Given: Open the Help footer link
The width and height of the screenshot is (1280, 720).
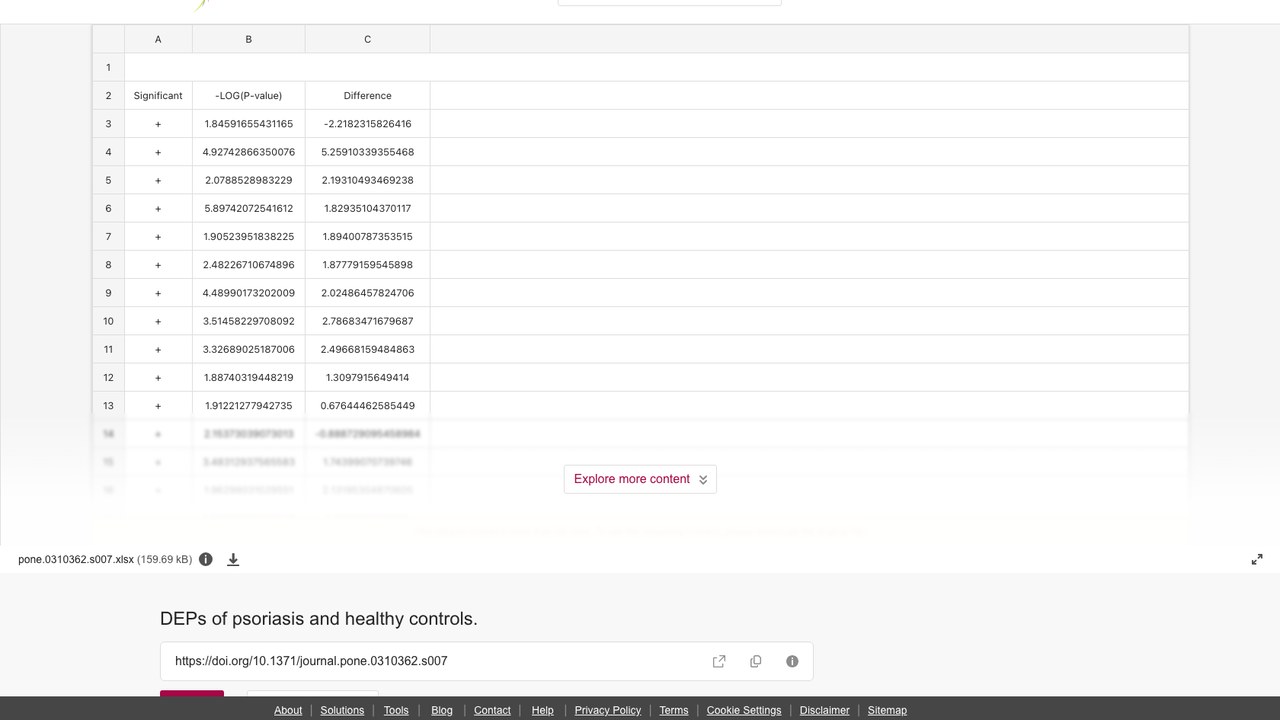Looking at the screenshot, I should 543,710.
